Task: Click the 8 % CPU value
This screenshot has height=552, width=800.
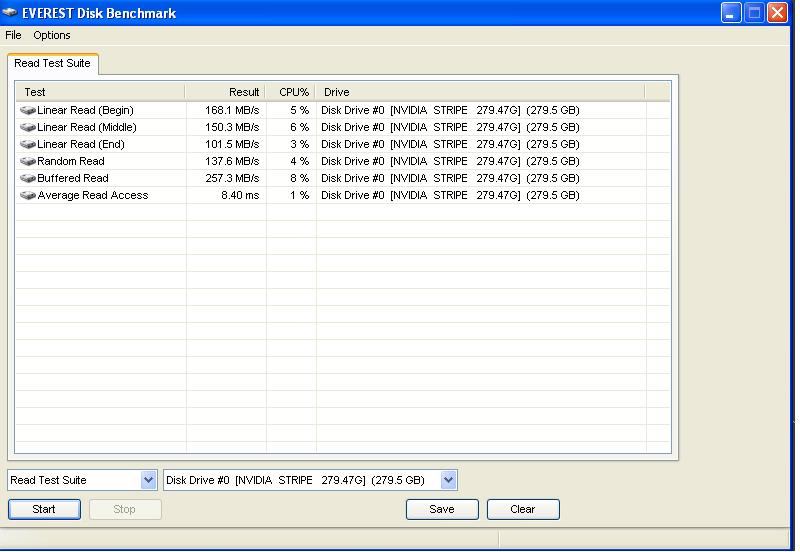Action: (x=299, y=178)
